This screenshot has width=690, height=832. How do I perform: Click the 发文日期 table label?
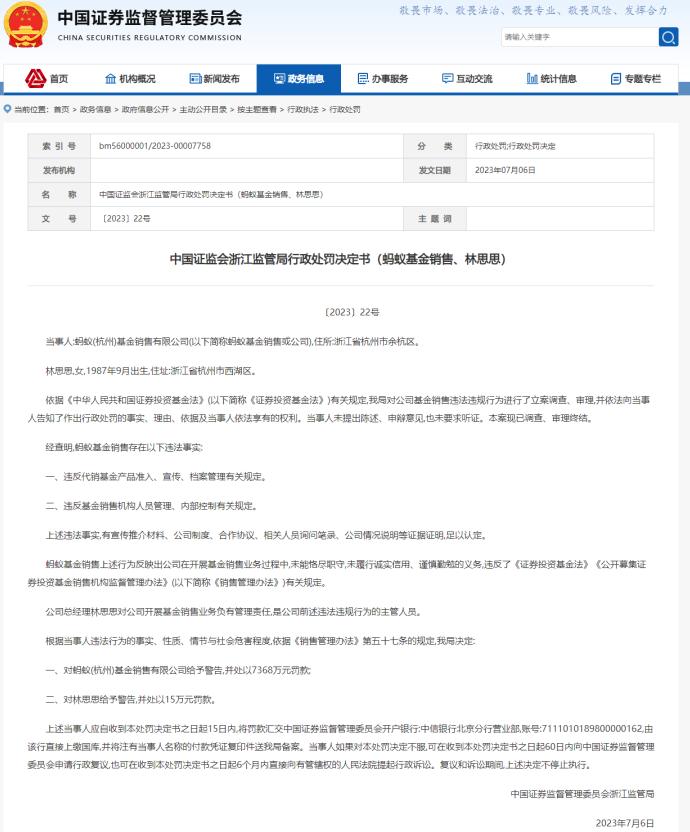click(435, 170)
